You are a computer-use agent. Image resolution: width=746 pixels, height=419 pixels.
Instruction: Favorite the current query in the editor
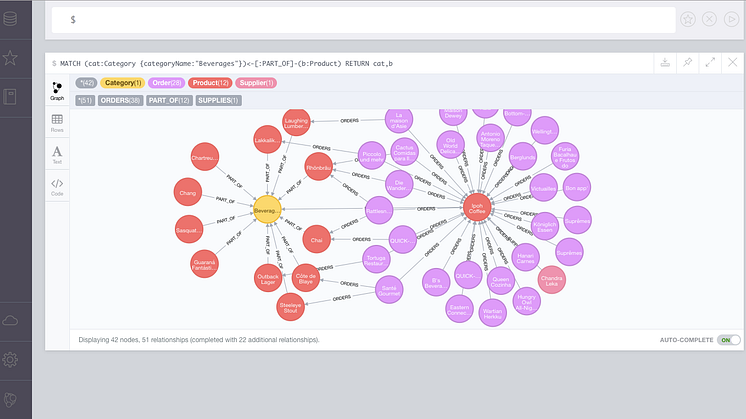pyautogui.click(x=687, y=19)
